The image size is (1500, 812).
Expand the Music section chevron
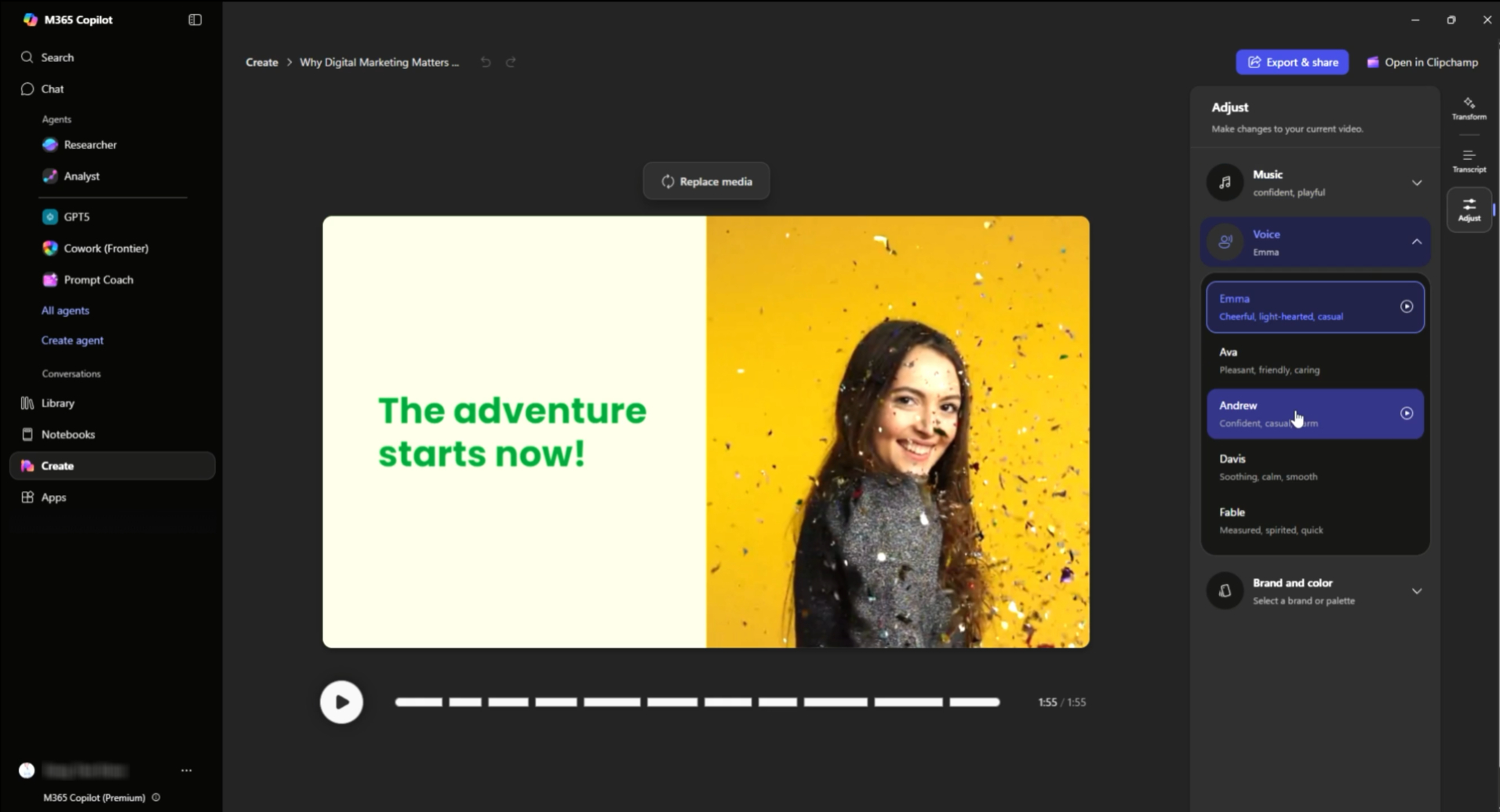coord(1417,183)
